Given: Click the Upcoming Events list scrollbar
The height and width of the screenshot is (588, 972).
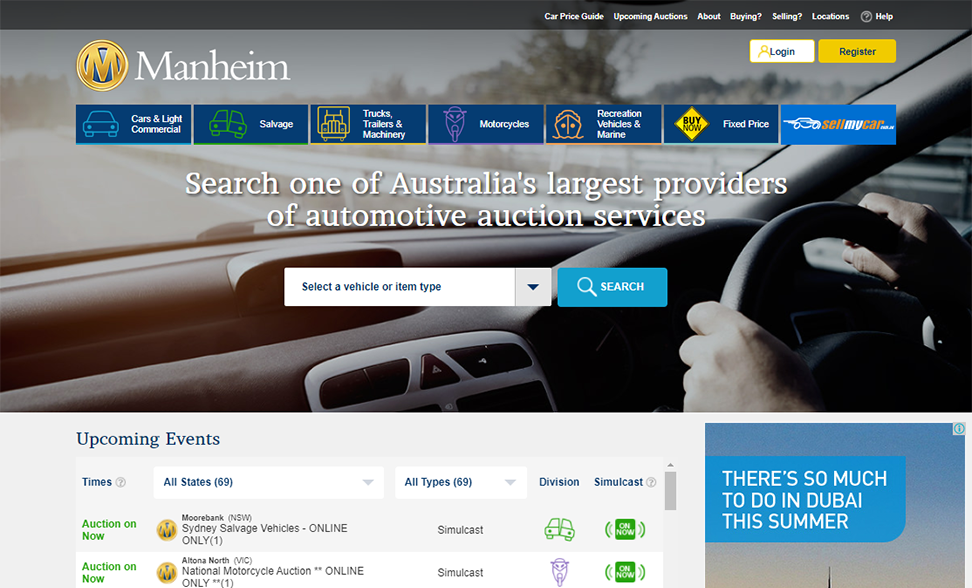Looking at the screenshot, I should (670, 490).
